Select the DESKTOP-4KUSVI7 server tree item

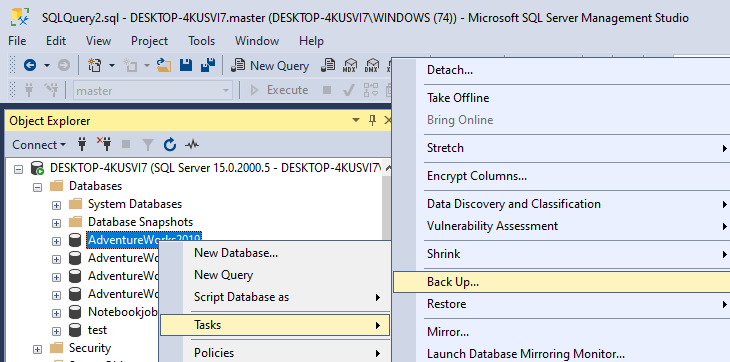coord(216,168)
